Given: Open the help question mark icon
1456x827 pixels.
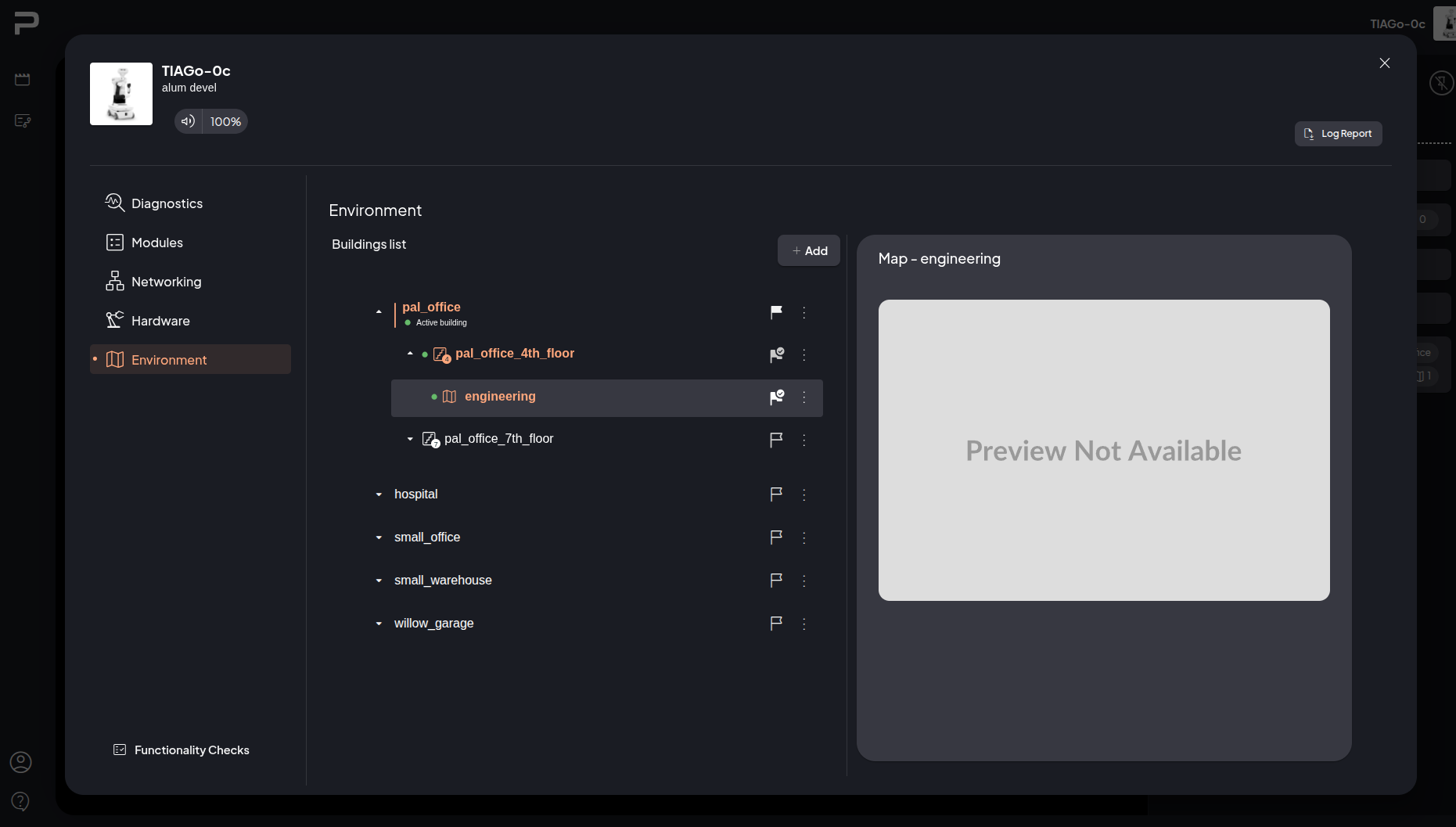Looking at the screenshot, I should click(x=21, y=801).
